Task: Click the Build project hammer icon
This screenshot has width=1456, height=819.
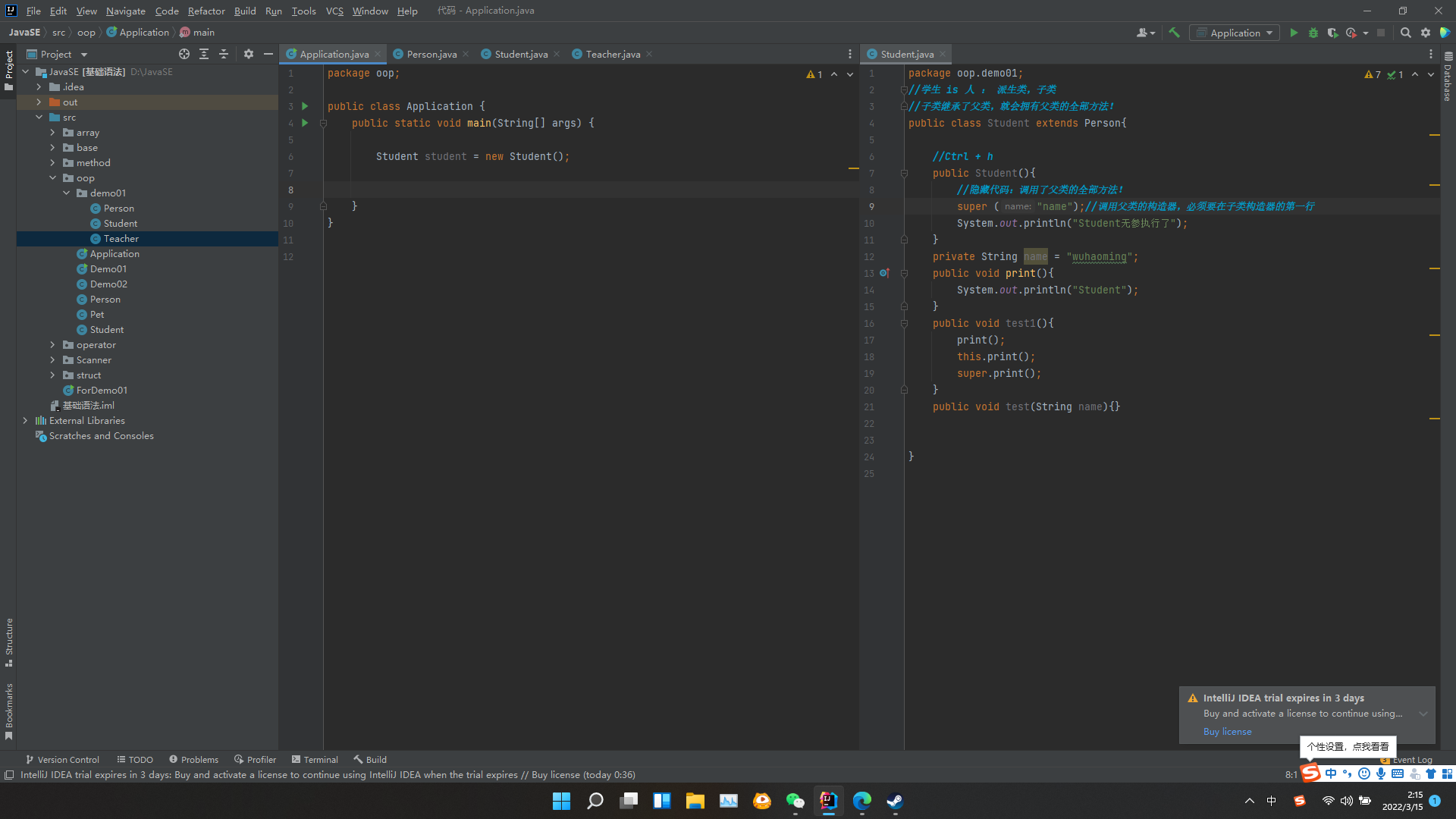Action: 1174,33
